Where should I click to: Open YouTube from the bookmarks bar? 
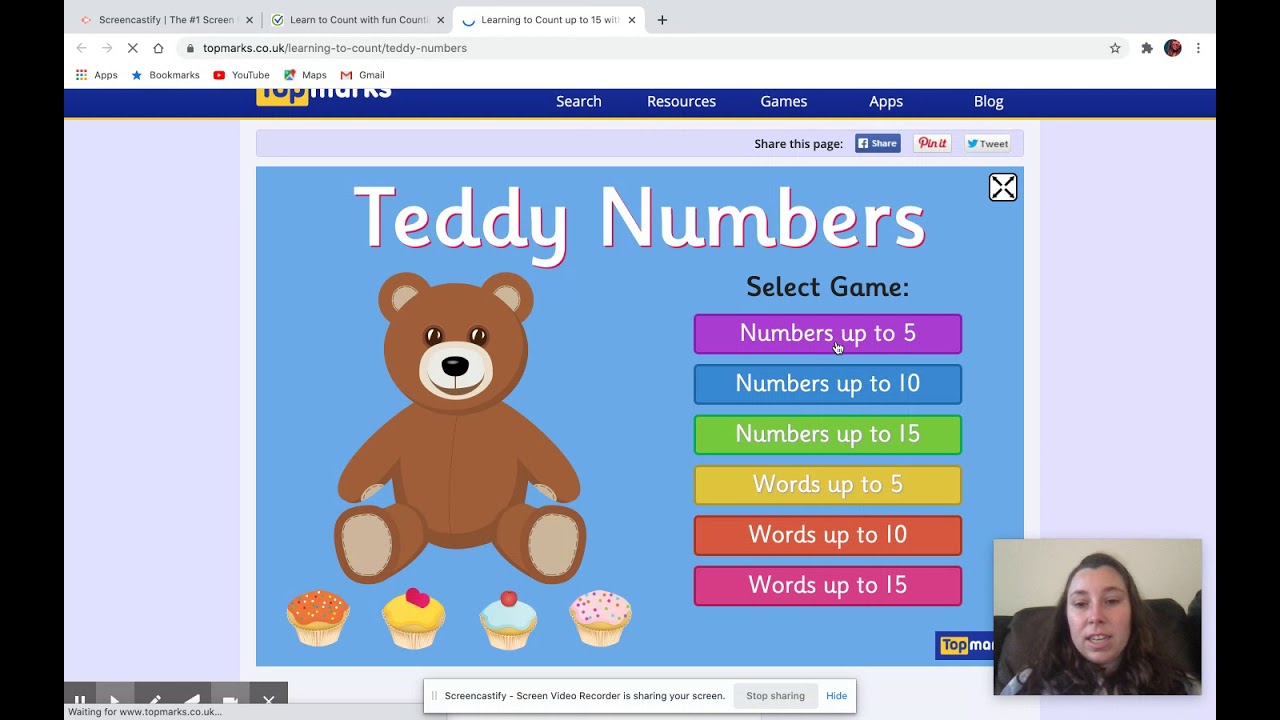pos(241,75)
